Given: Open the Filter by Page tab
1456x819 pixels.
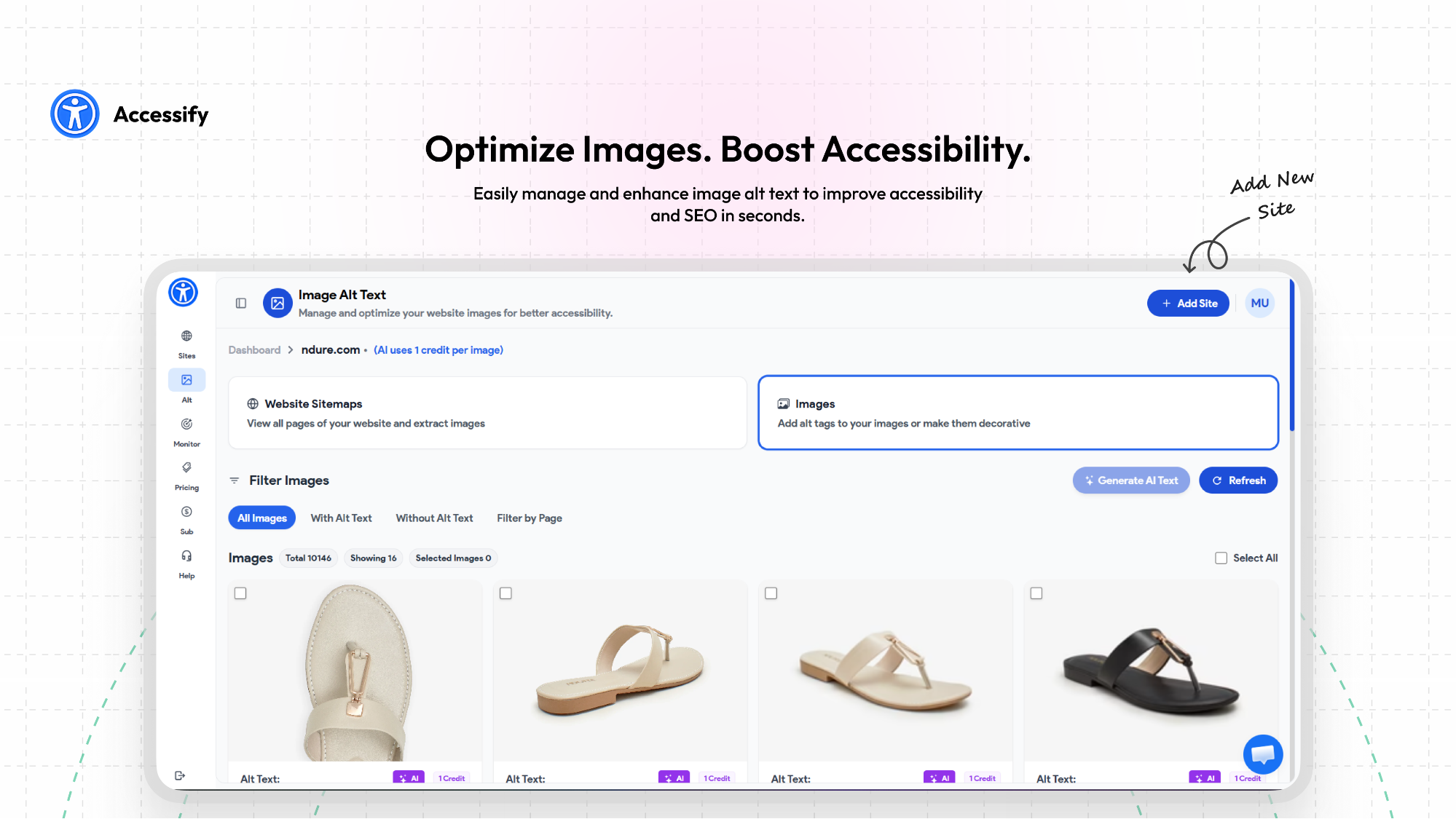Looking at the screenshot, I should pyautogui.click(x=530, y=518).
